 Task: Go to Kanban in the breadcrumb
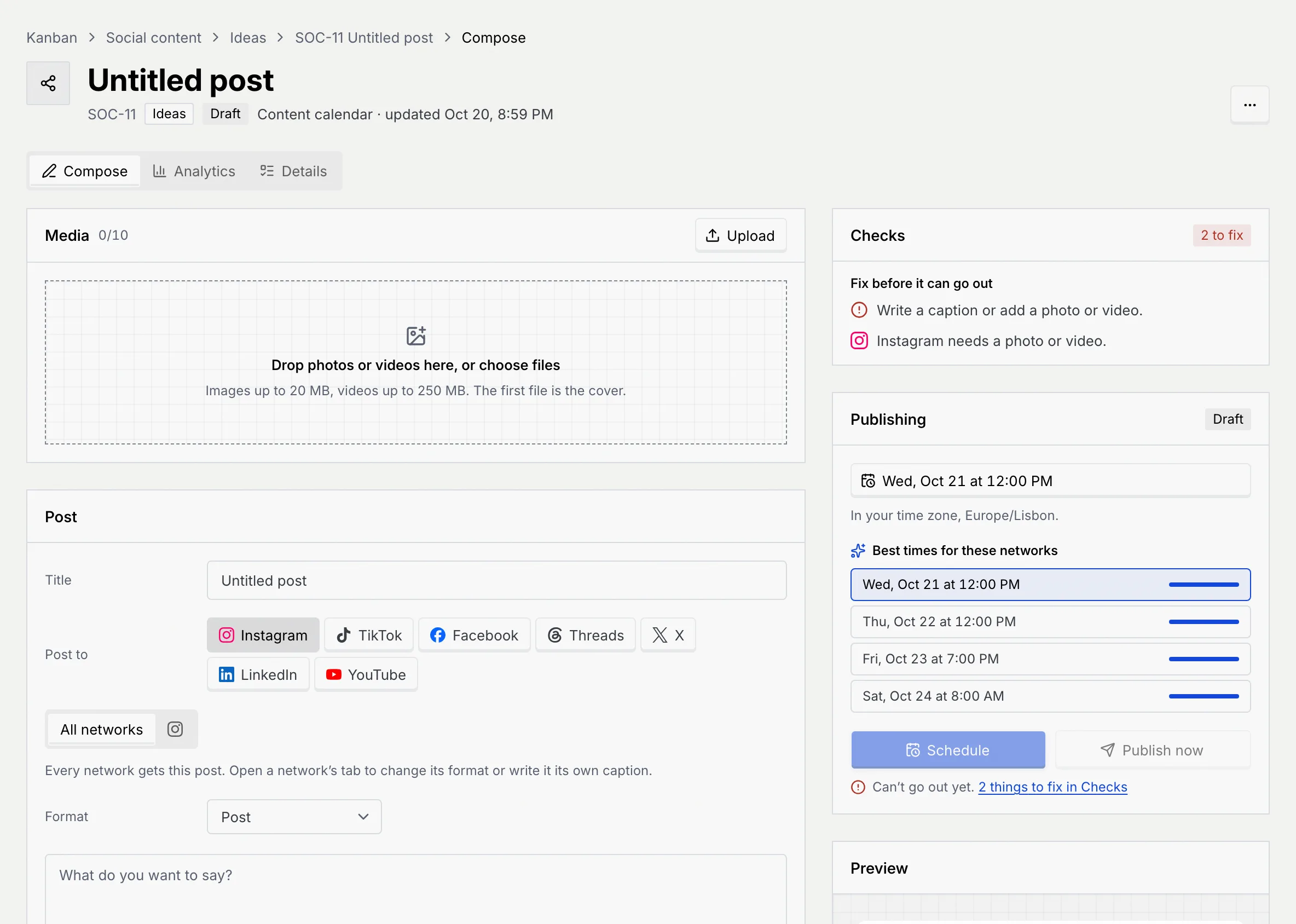click(52, 38)
